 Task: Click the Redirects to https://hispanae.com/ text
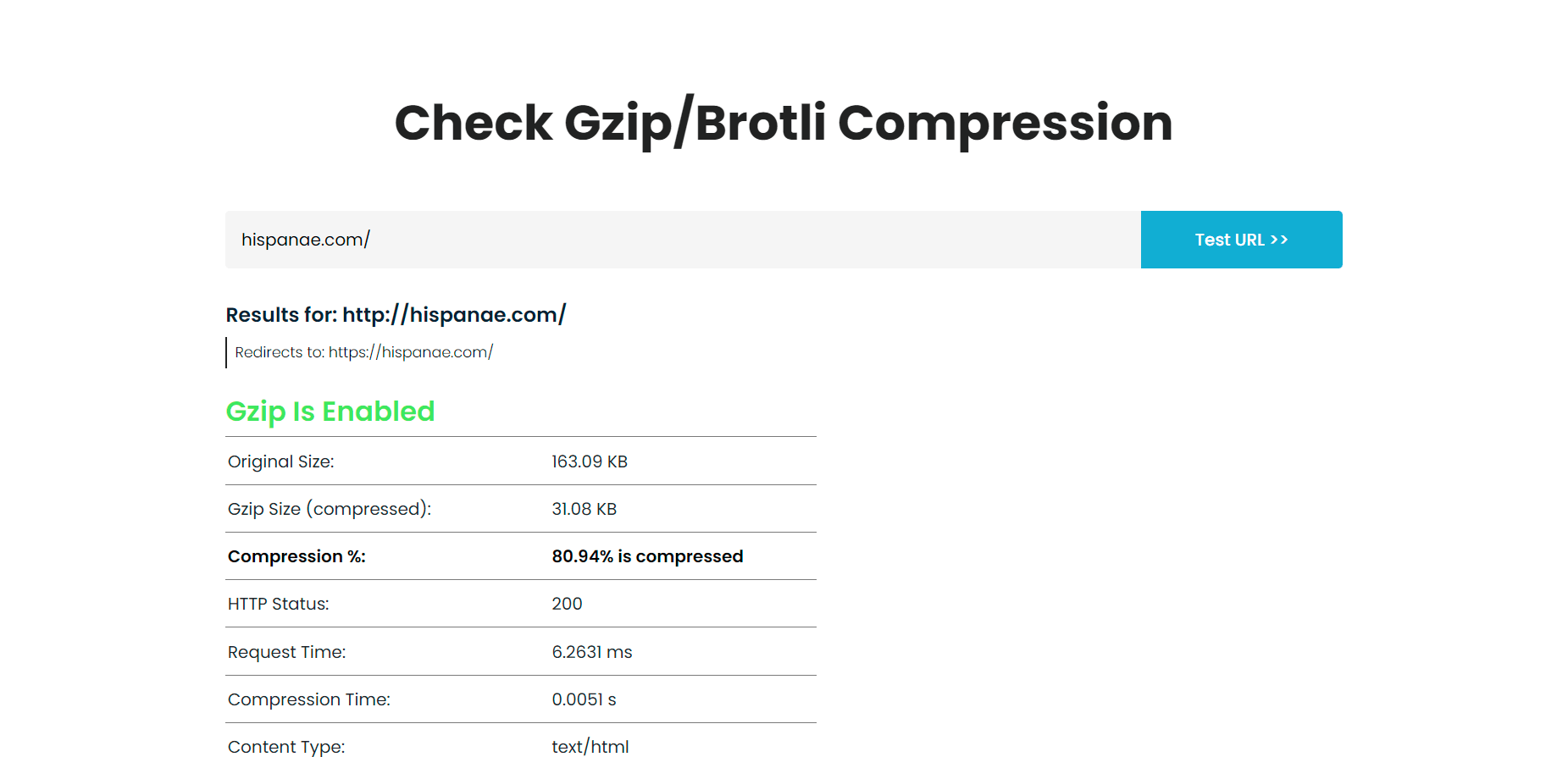pyautogui.click(x=364, y=352)
